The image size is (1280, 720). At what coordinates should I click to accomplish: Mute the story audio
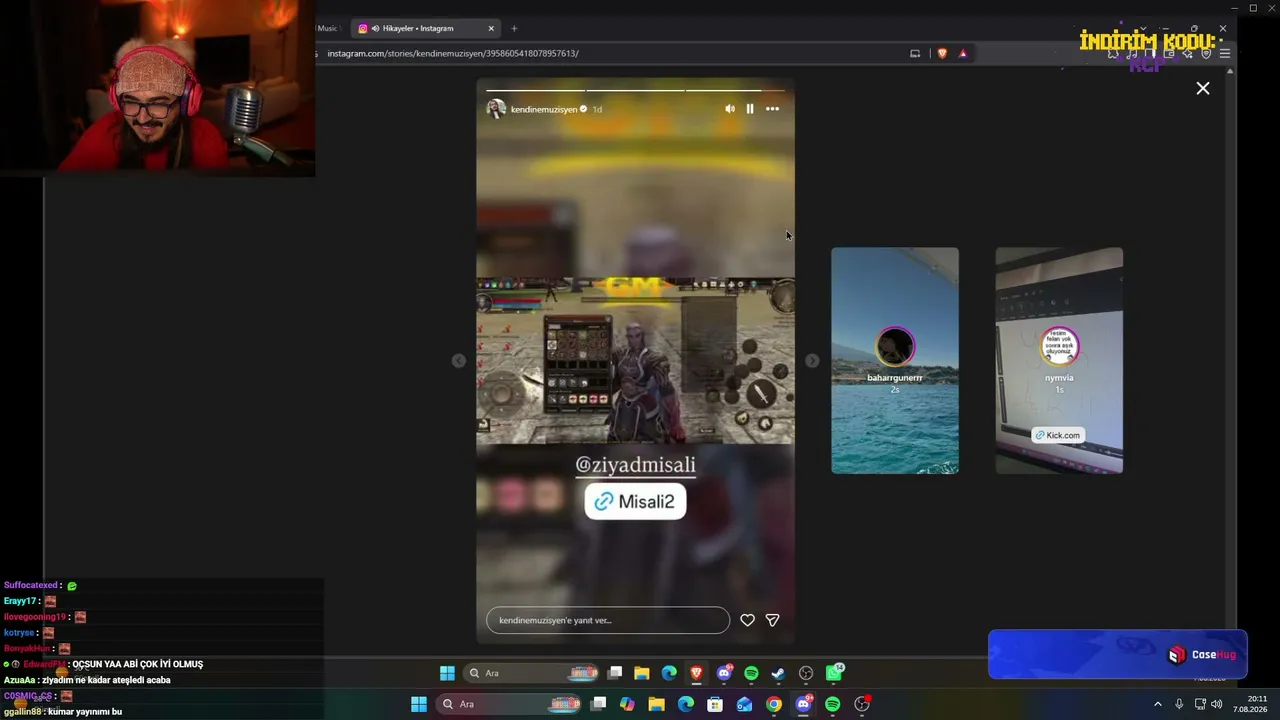coord(730,109)
